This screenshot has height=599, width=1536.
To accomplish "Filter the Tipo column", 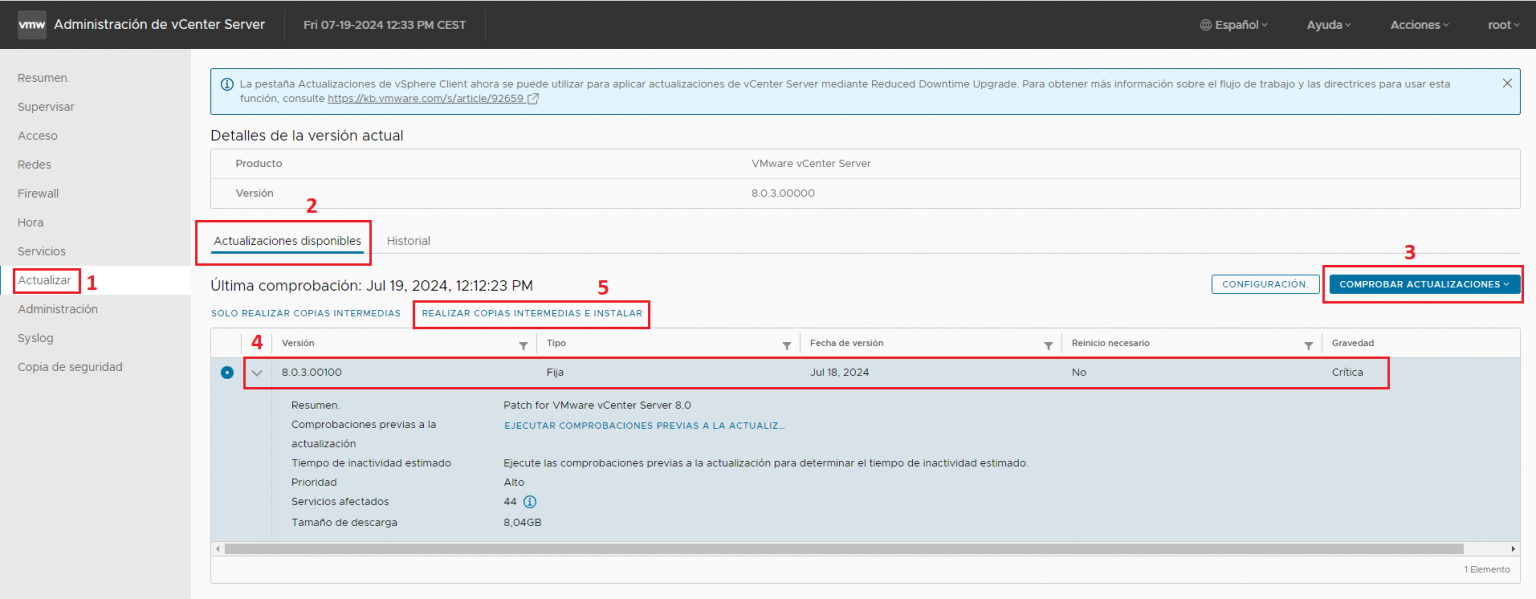I will [x=786, y=345].
